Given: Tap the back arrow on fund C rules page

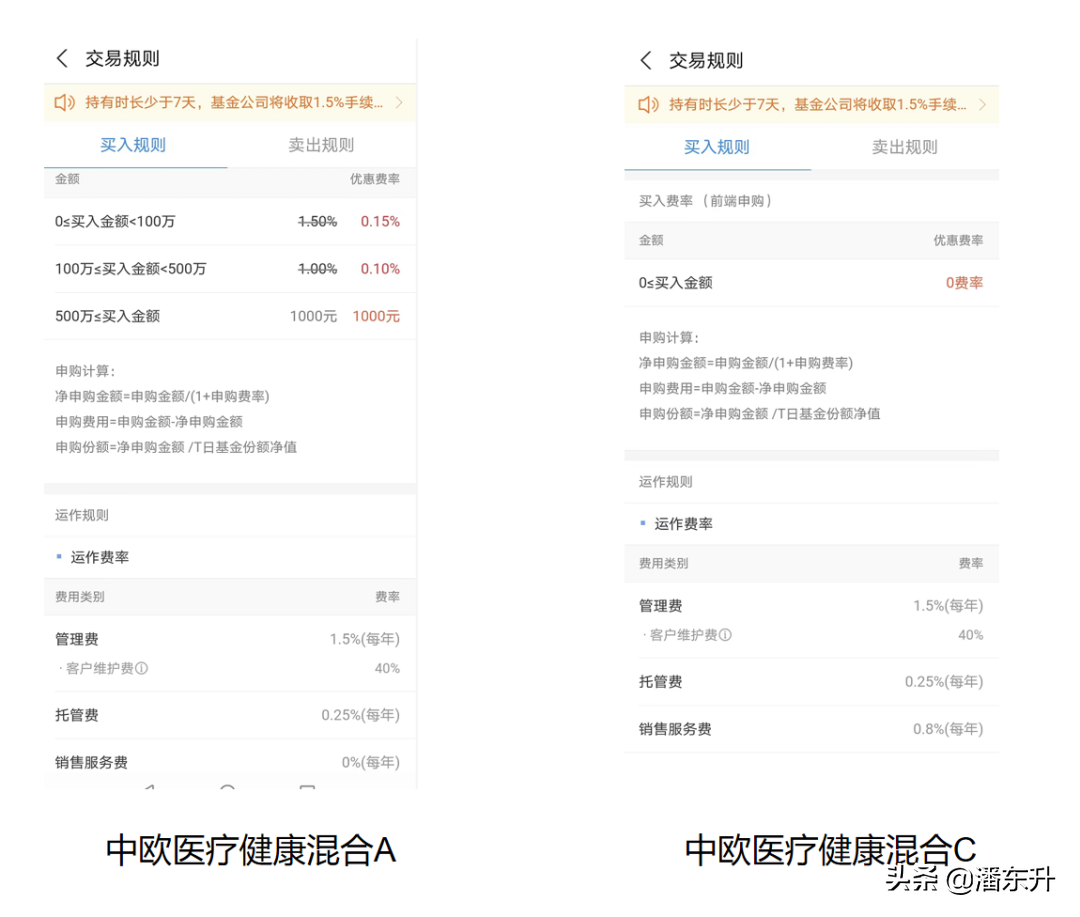Looking at the screenshot, I should pos(646,59).
